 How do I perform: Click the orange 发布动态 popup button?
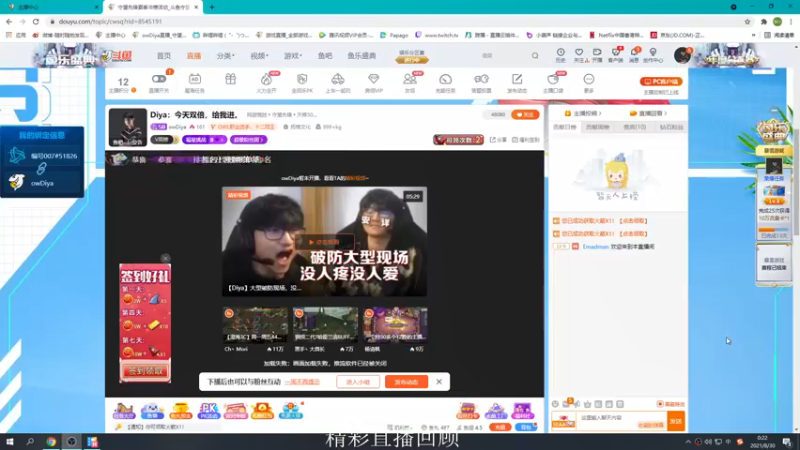point(406,382)
